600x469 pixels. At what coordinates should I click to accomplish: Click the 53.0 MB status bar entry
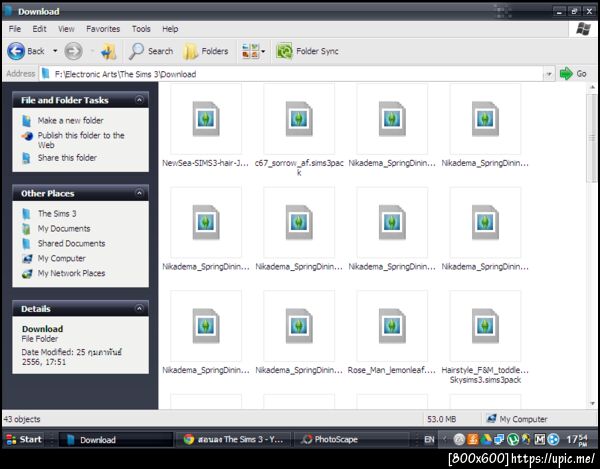[x=442, y=419]
